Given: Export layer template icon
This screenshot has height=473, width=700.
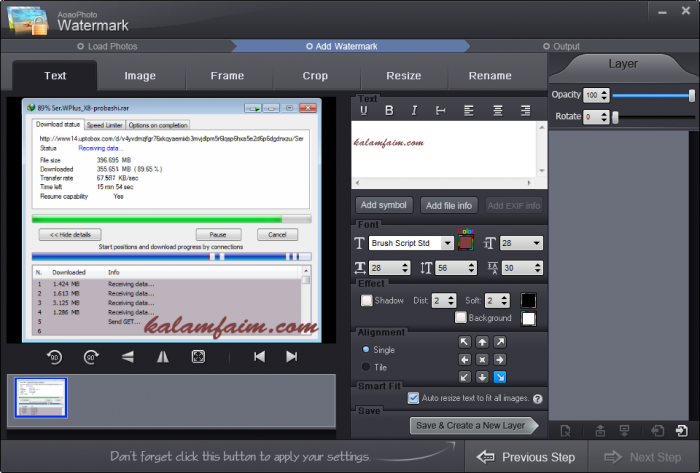Looking at the screenshot, I should 682,431.
